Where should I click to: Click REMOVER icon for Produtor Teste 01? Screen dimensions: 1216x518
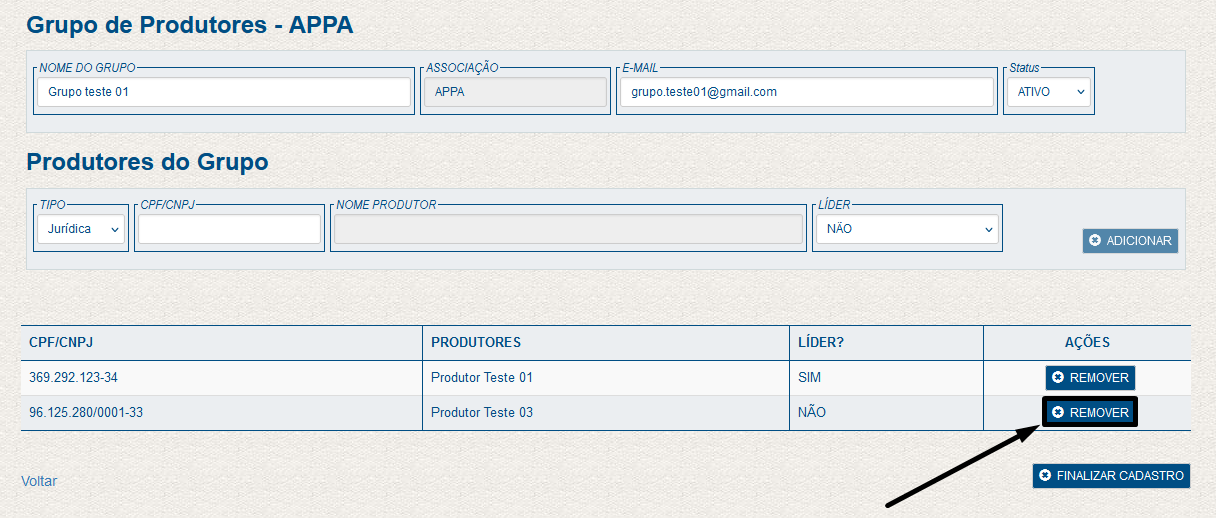(x=1058, y=378)
